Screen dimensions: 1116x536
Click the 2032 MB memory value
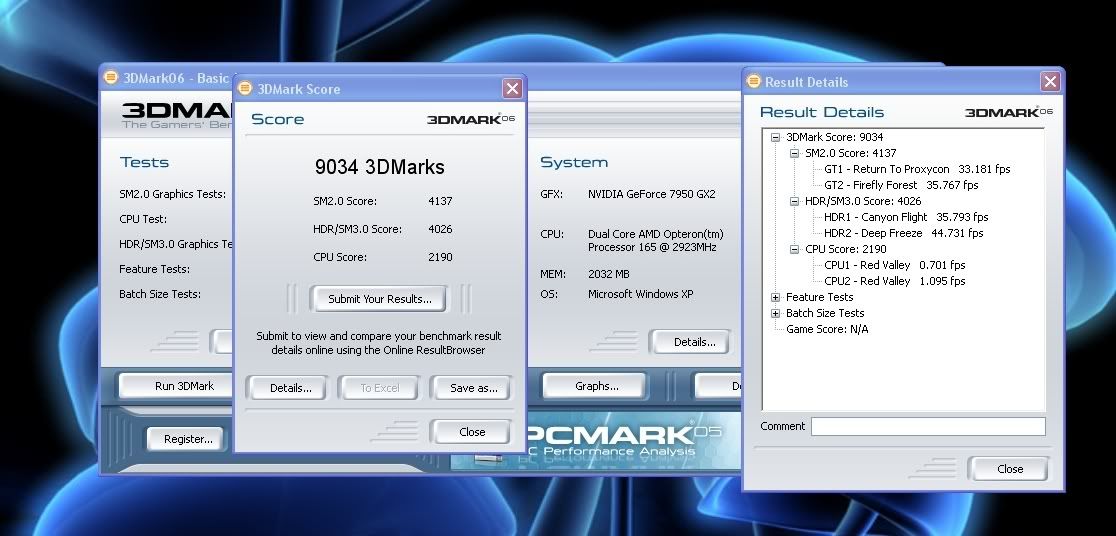point(609,274)
